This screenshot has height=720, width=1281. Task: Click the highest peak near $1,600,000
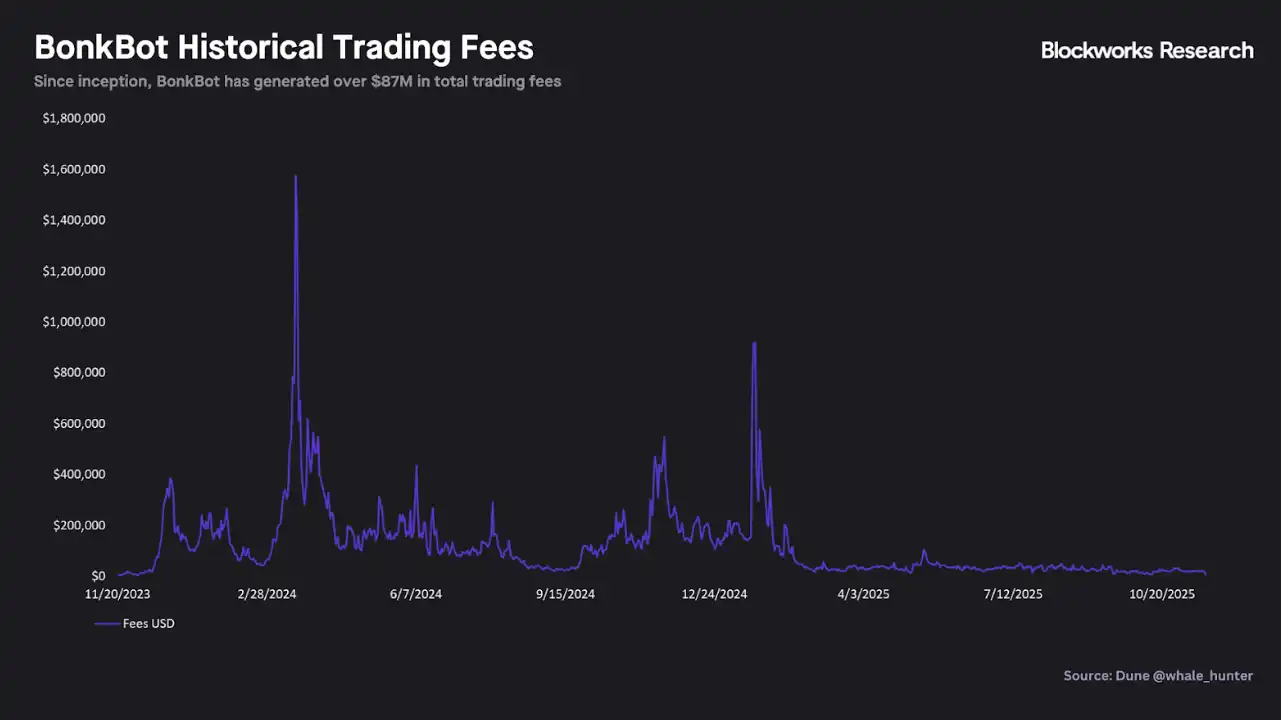click(x=295, y=177)
